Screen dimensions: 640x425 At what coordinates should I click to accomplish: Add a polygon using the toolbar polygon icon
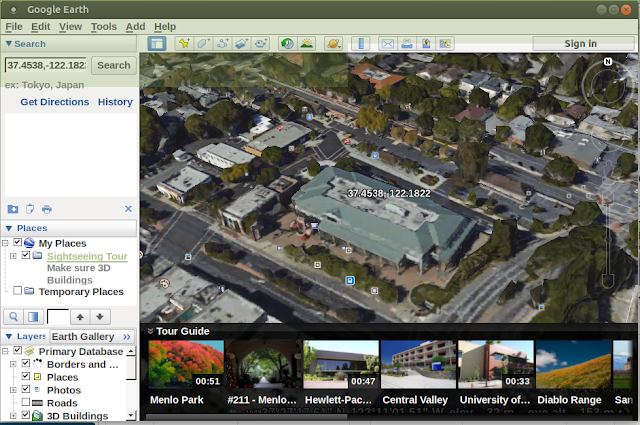[203, 43]
